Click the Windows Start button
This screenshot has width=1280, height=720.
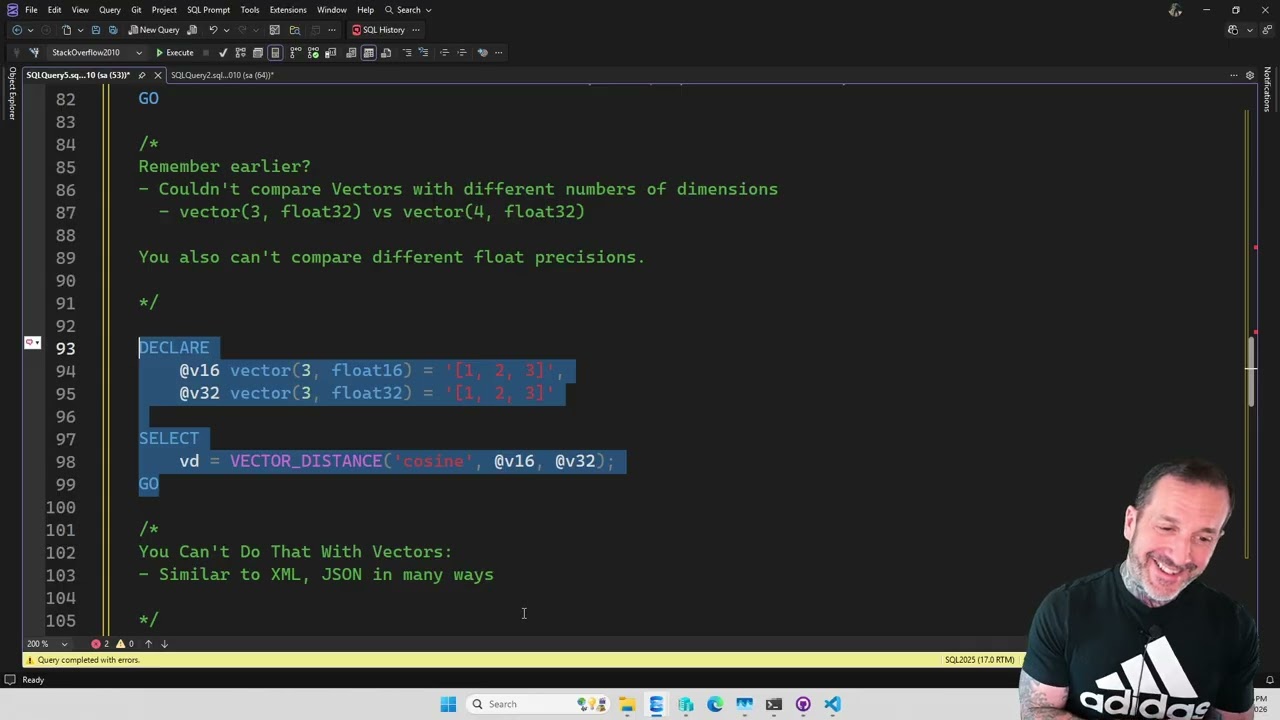click(x=448, y=704)
